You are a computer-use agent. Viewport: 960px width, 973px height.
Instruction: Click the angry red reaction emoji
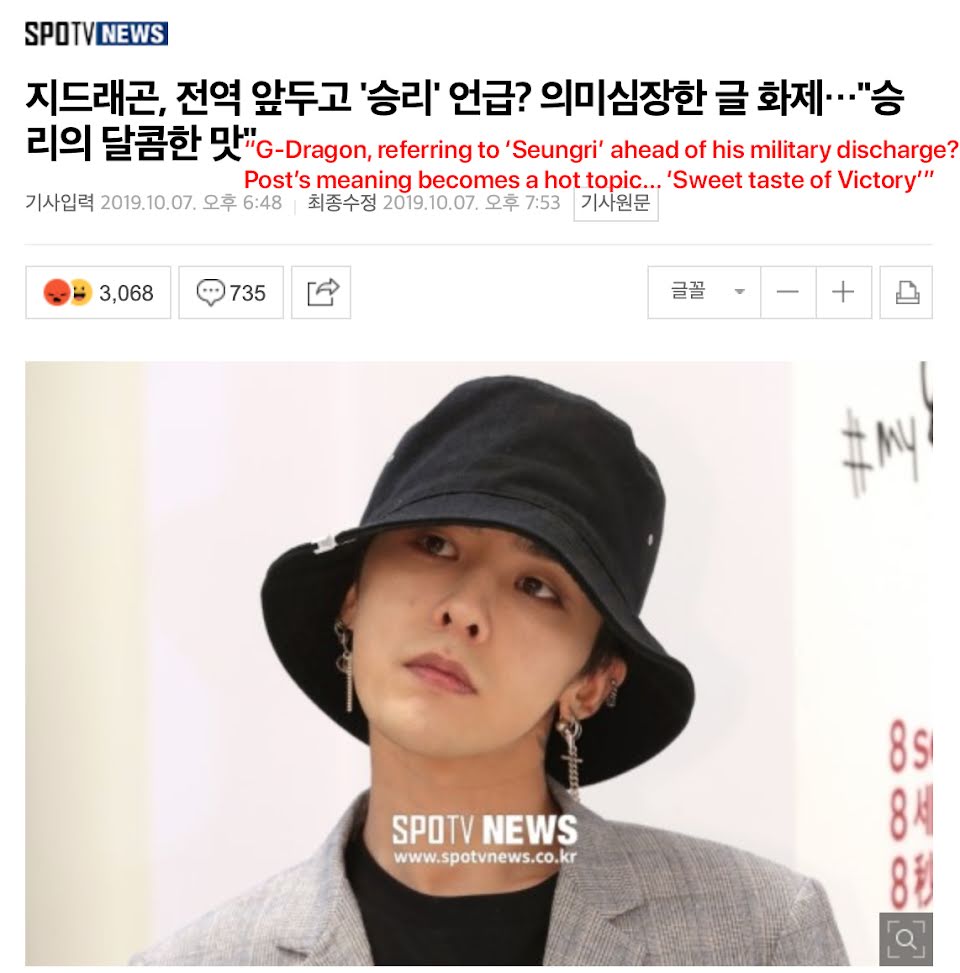click(56, 292)
